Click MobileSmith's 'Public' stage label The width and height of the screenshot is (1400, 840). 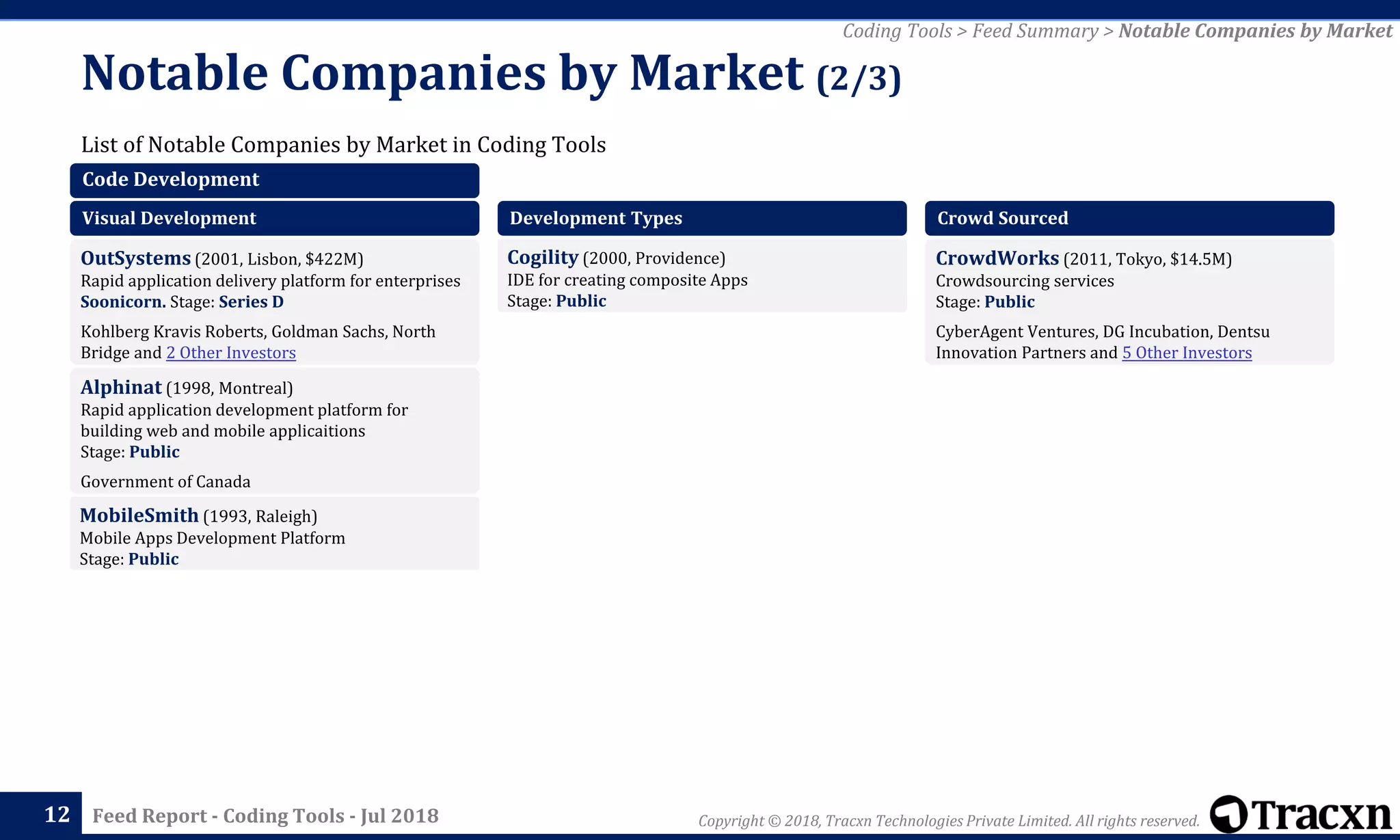pos(154,559)
